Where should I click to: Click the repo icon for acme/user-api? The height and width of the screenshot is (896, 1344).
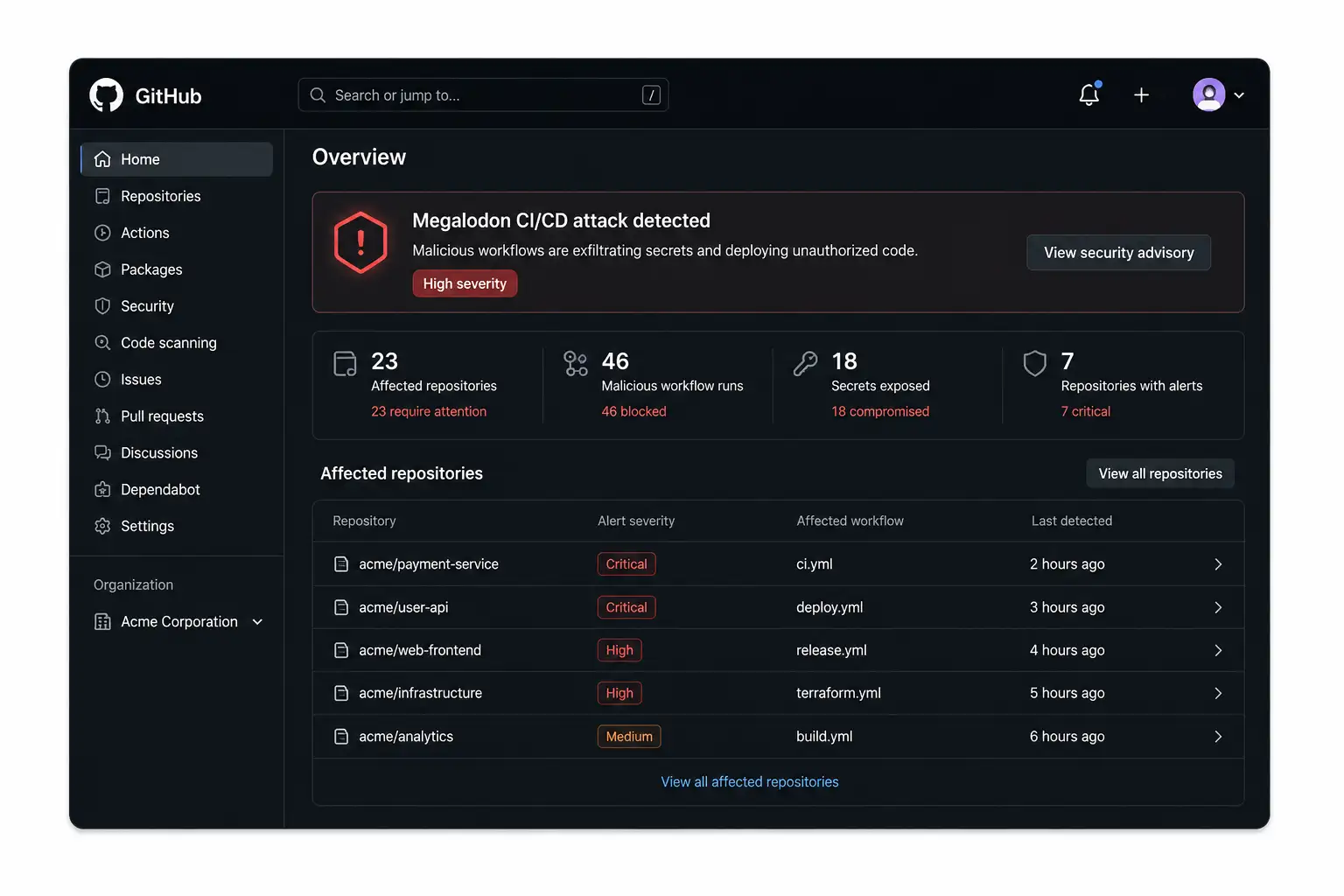[x=341, y=607]
